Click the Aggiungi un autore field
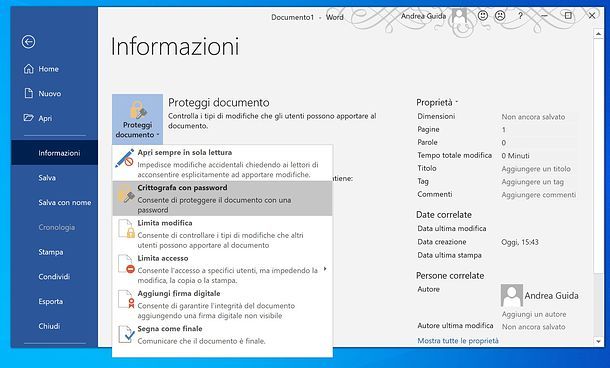Screen dimensions: 610x368 coord(534,314)
